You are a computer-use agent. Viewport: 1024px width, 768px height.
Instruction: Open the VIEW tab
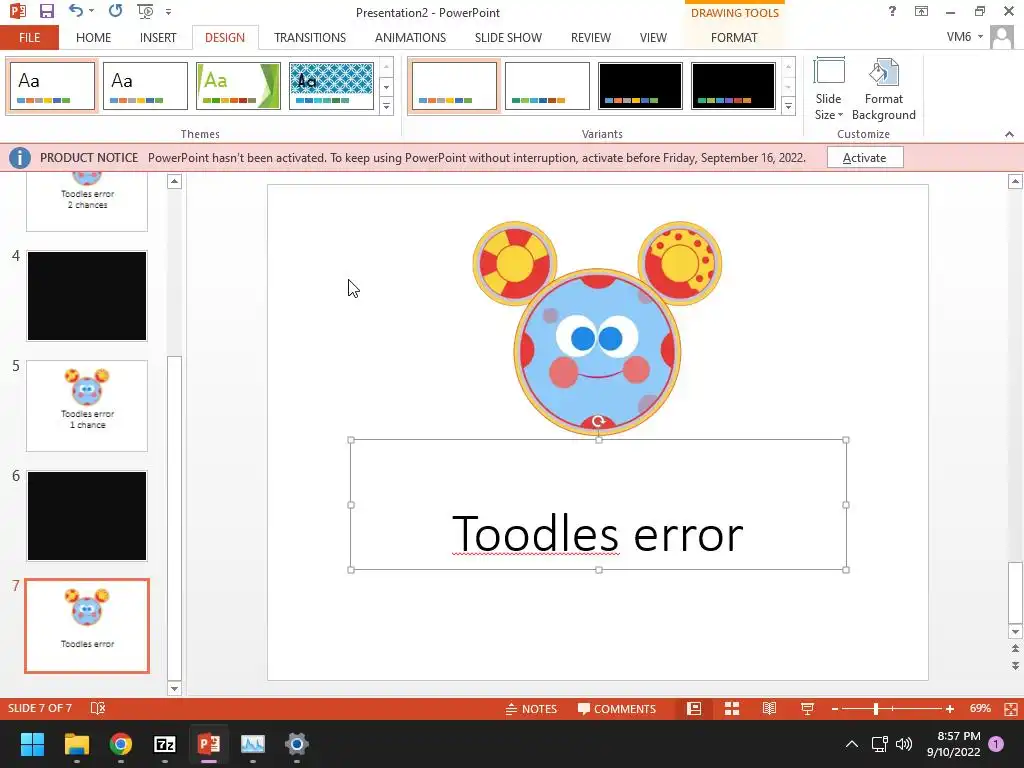click(653, 37)
